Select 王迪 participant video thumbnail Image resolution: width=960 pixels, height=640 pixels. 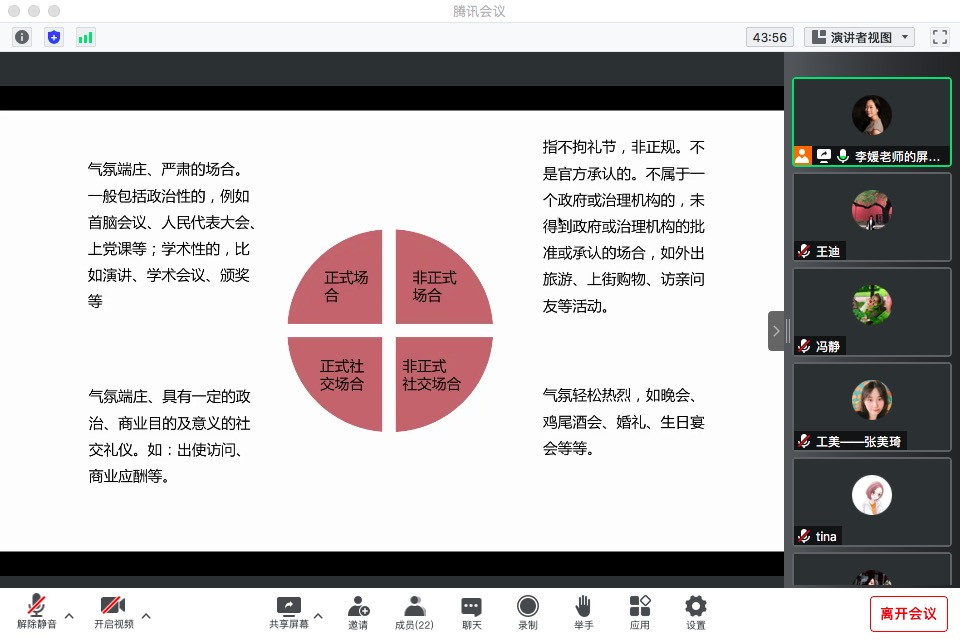(x=871, y=217)
